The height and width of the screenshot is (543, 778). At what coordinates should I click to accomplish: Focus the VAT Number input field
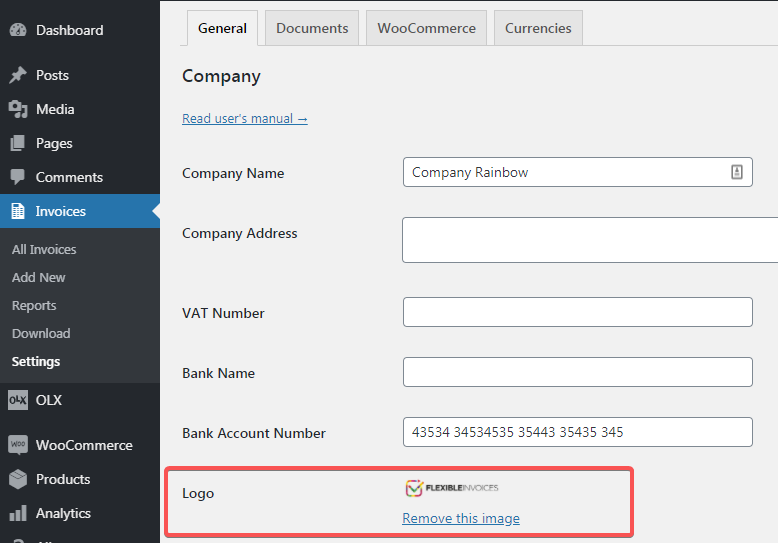tap(577, 312)
